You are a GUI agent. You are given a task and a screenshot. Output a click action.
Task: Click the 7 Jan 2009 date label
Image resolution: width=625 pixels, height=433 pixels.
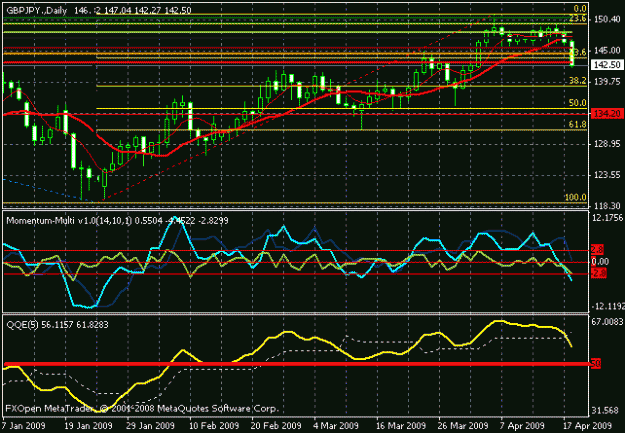pos(24,426)
